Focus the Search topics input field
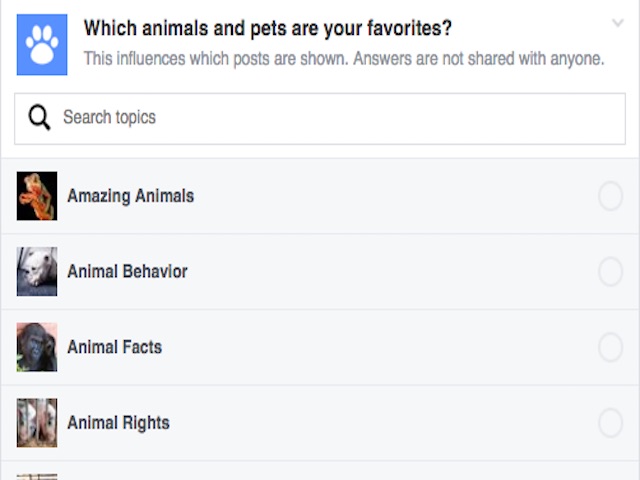The image size is (640, 480). tap(330, 118)
